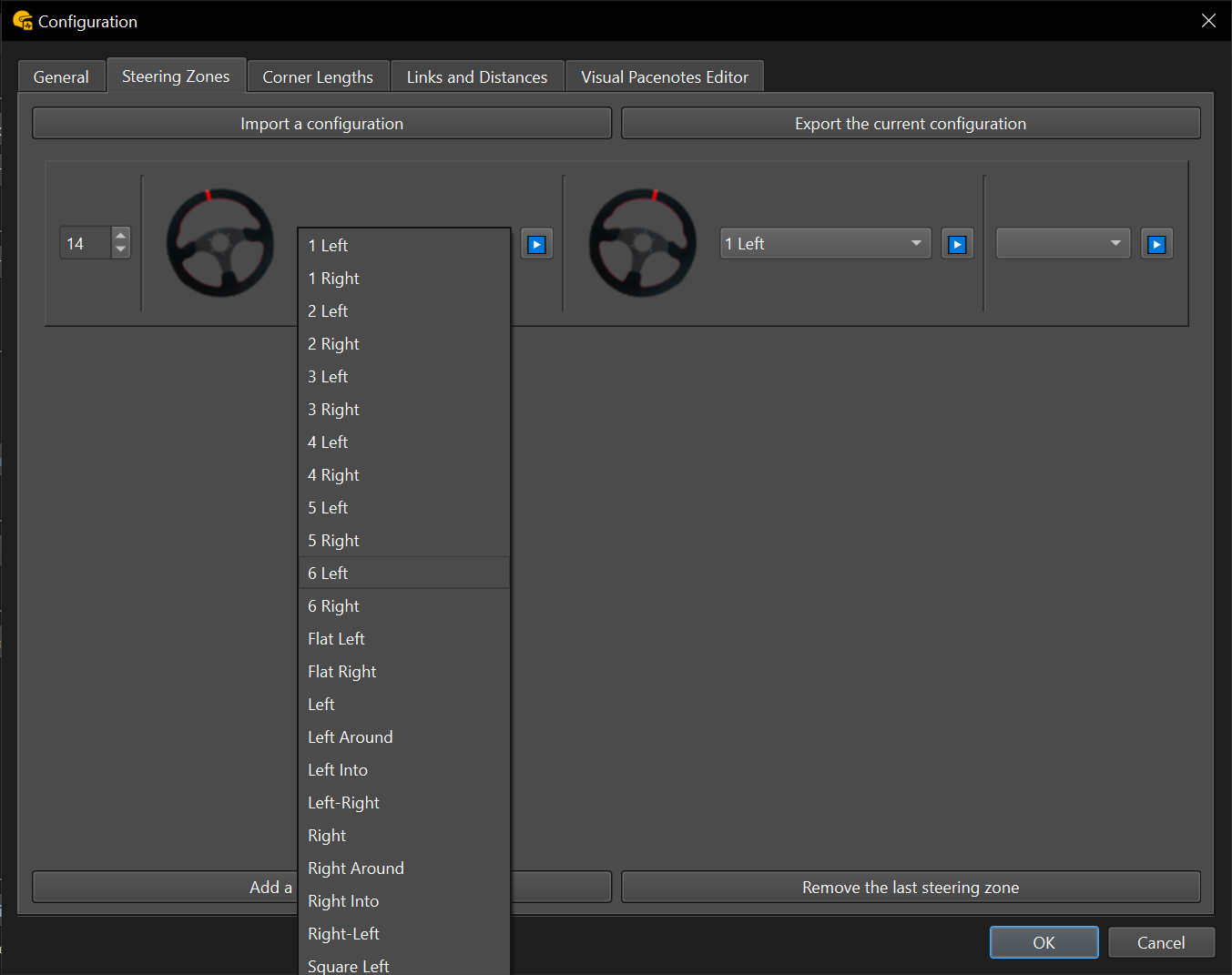Click the app icon in the title bar
The image size is (1232, 975).
tap(22, 20)
